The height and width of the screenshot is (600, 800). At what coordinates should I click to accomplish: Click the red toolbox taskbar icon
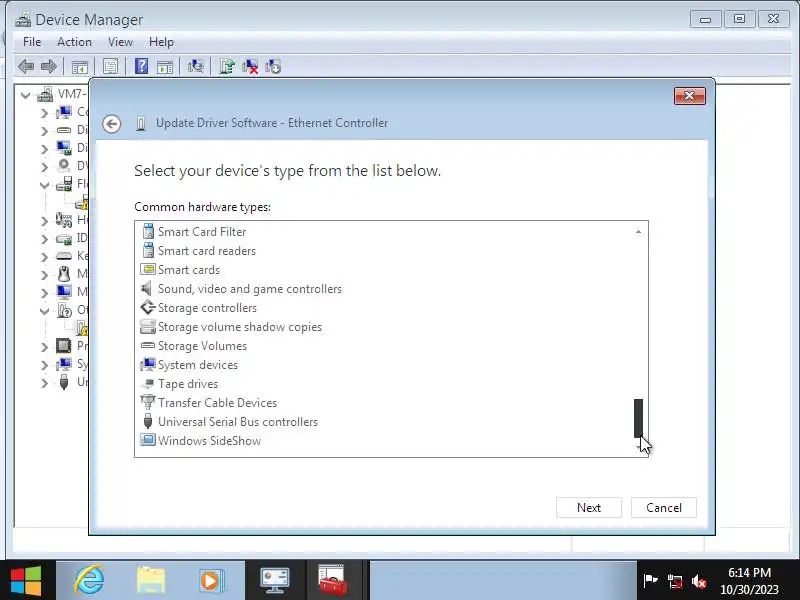click(333, 580)
